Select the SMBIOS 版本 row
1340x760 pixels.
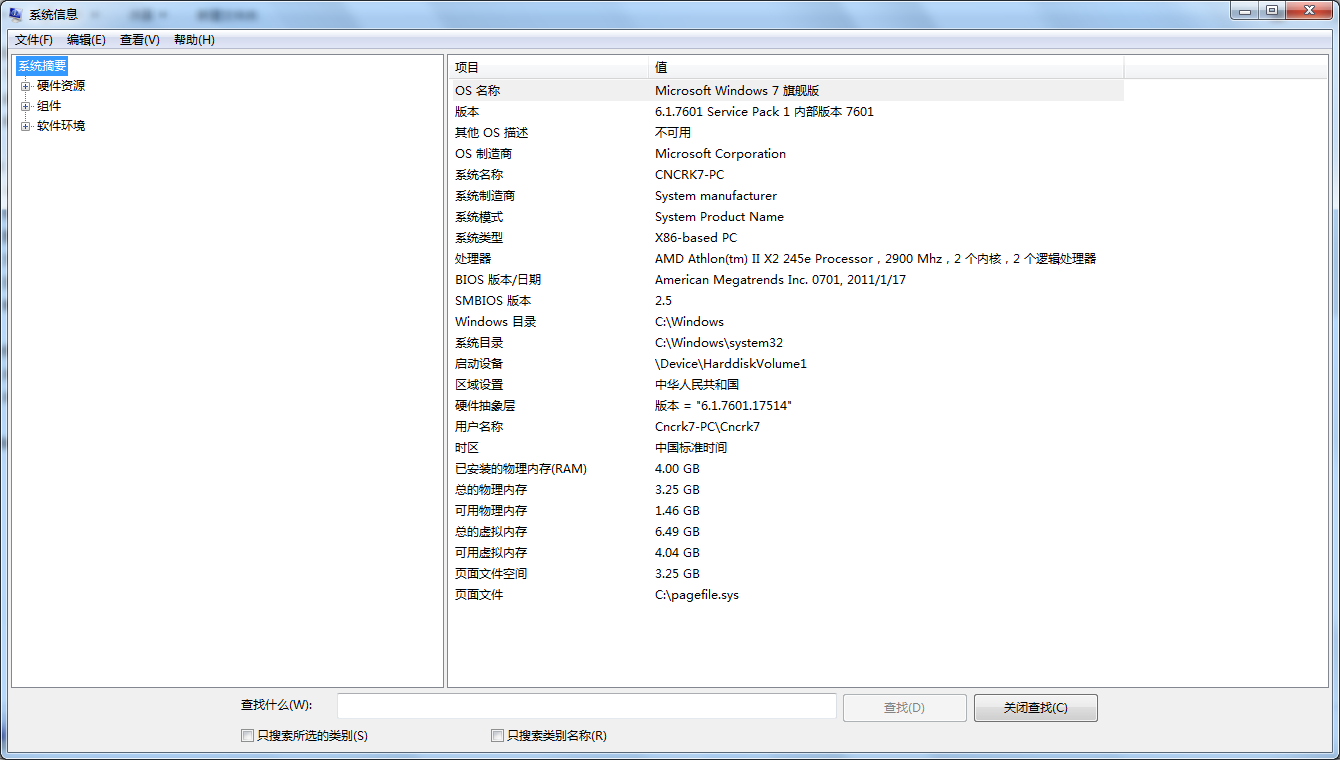coord(786,301)
